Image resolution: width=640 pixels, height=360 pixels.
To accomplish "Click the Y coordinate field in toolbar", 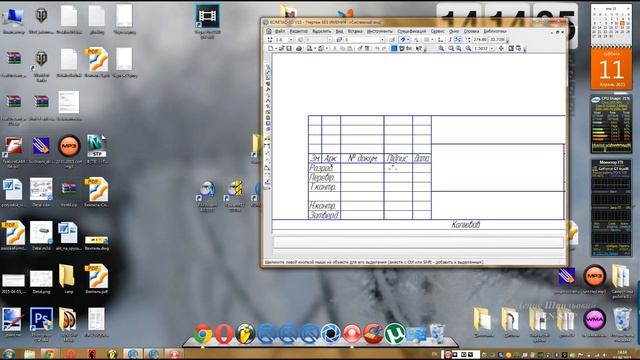I will [x=497, y=40].
